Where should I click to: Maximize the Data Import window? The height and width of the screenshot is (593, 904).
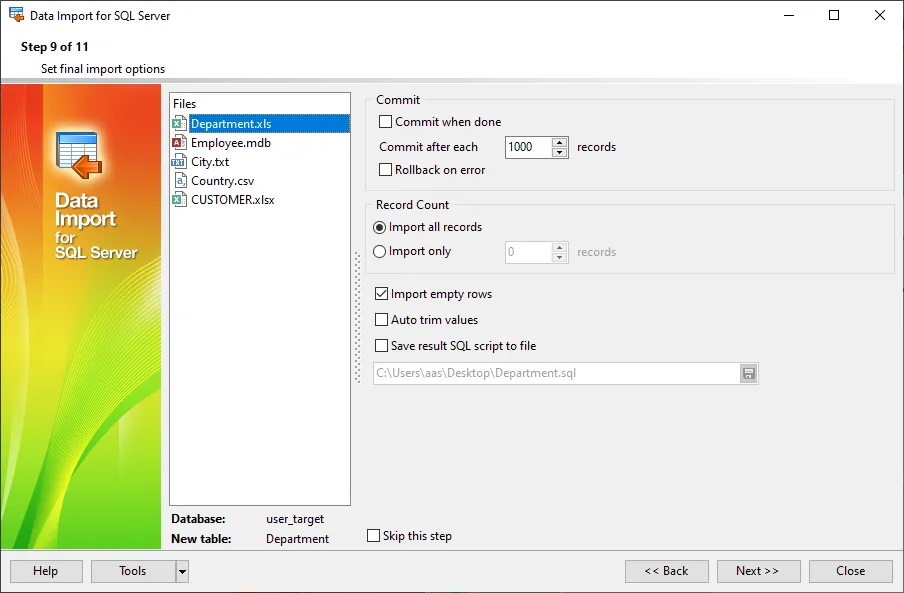tap(834, 16)
